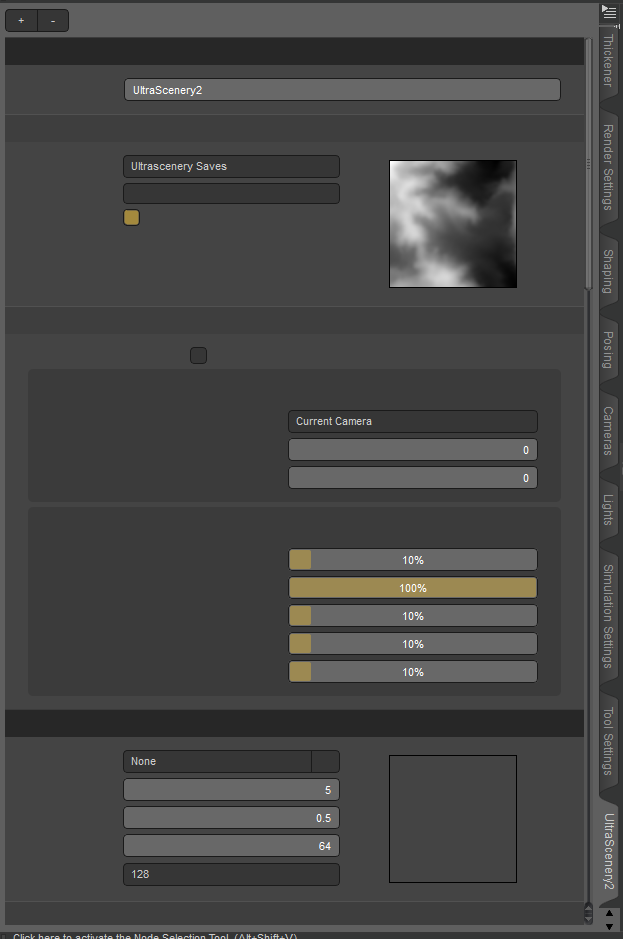Toggle the gold checkbox under Ultrascenery Saves

point(132,217)
